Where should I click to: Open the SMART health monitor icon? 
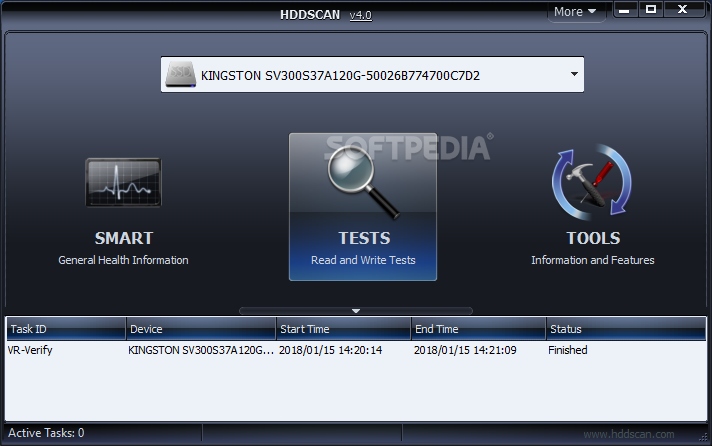coord(123,183)
